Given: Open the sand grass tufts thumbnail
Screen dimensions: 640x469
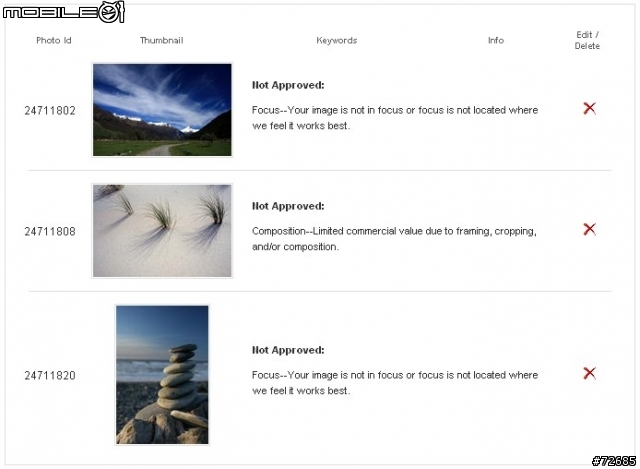Looking at the screenshot, I should click(x=162, y=231).
